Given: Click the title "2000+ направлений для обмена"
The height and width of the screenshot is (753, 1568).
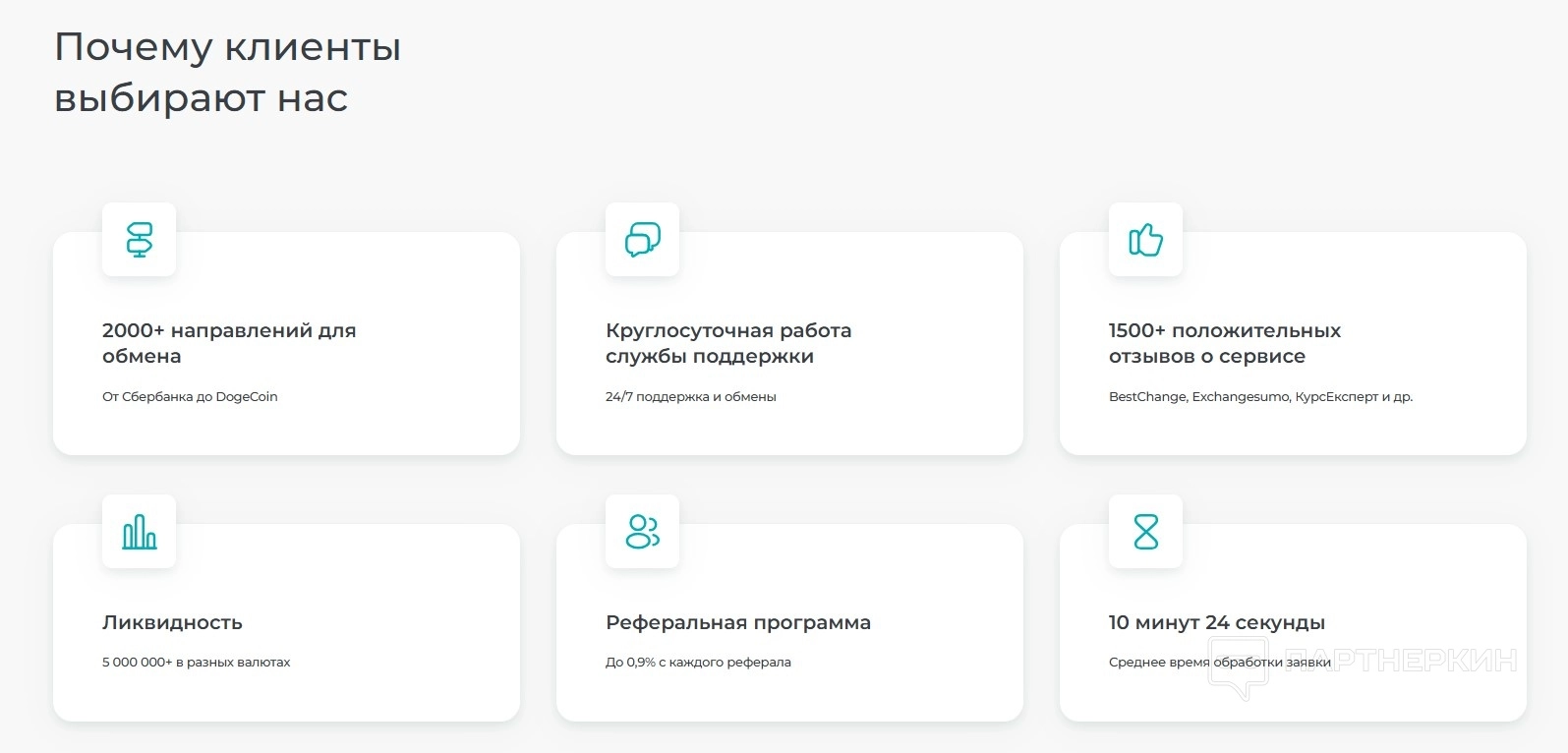Looking at the screenshot, I should [x=229, y=343].
